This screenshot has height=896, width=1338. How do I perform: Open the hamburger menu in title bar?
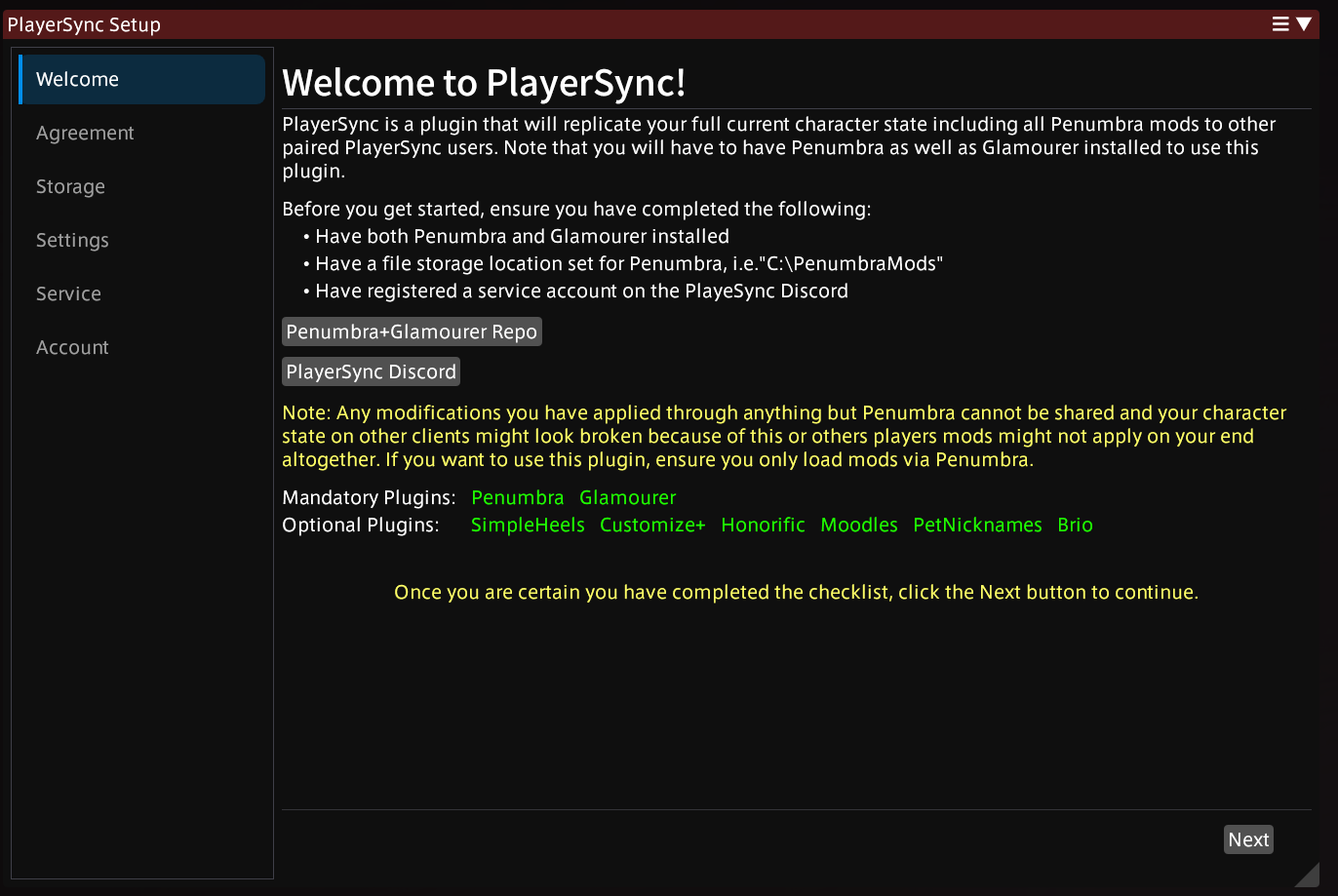1280,24
